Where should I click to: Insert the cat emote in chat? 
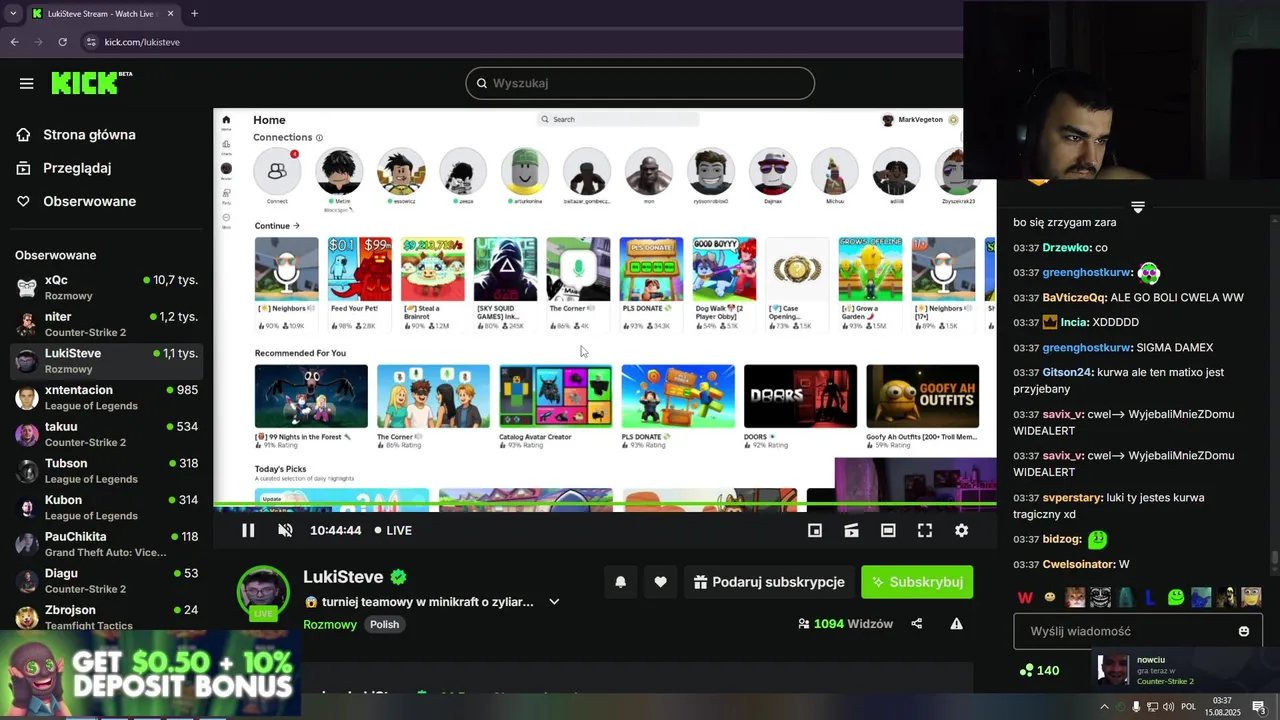pos(1075,597)
